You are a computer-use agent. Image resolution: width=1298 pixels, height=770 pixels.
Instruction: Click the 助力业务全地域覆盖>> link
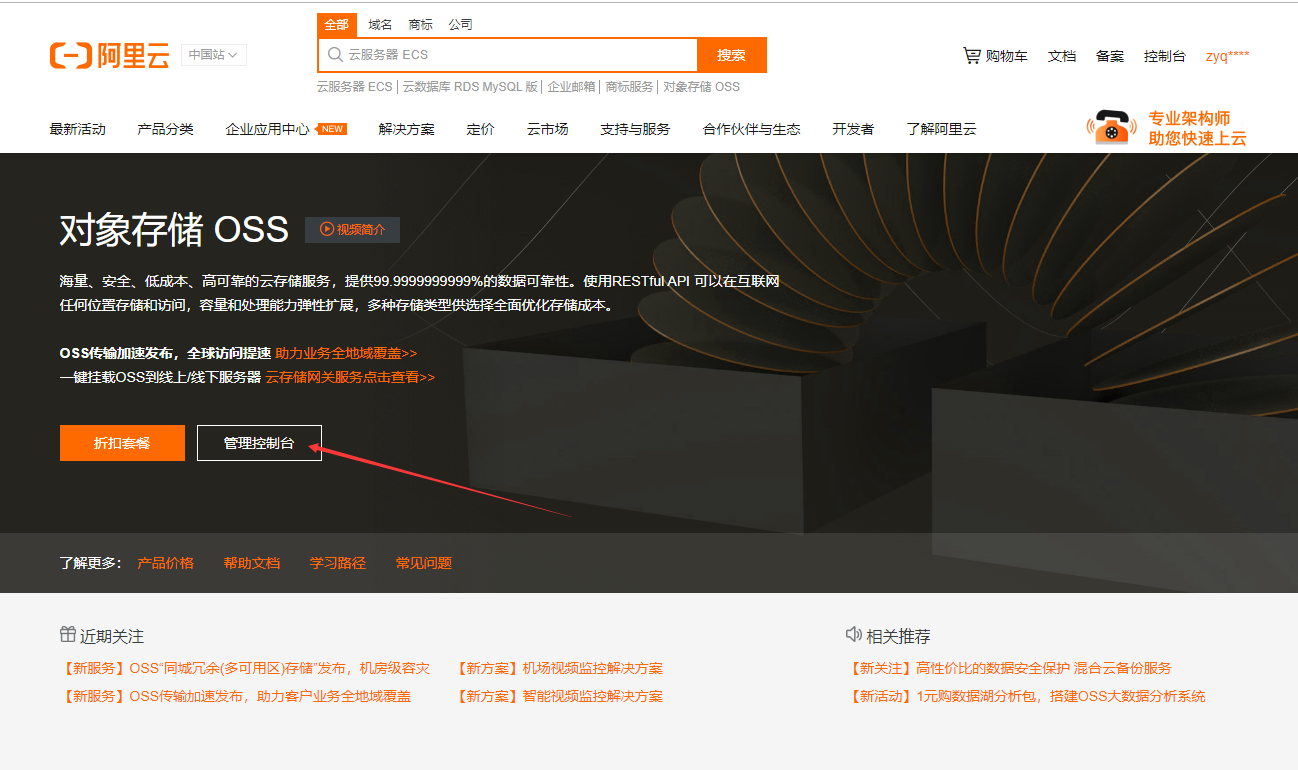point(346,353)
